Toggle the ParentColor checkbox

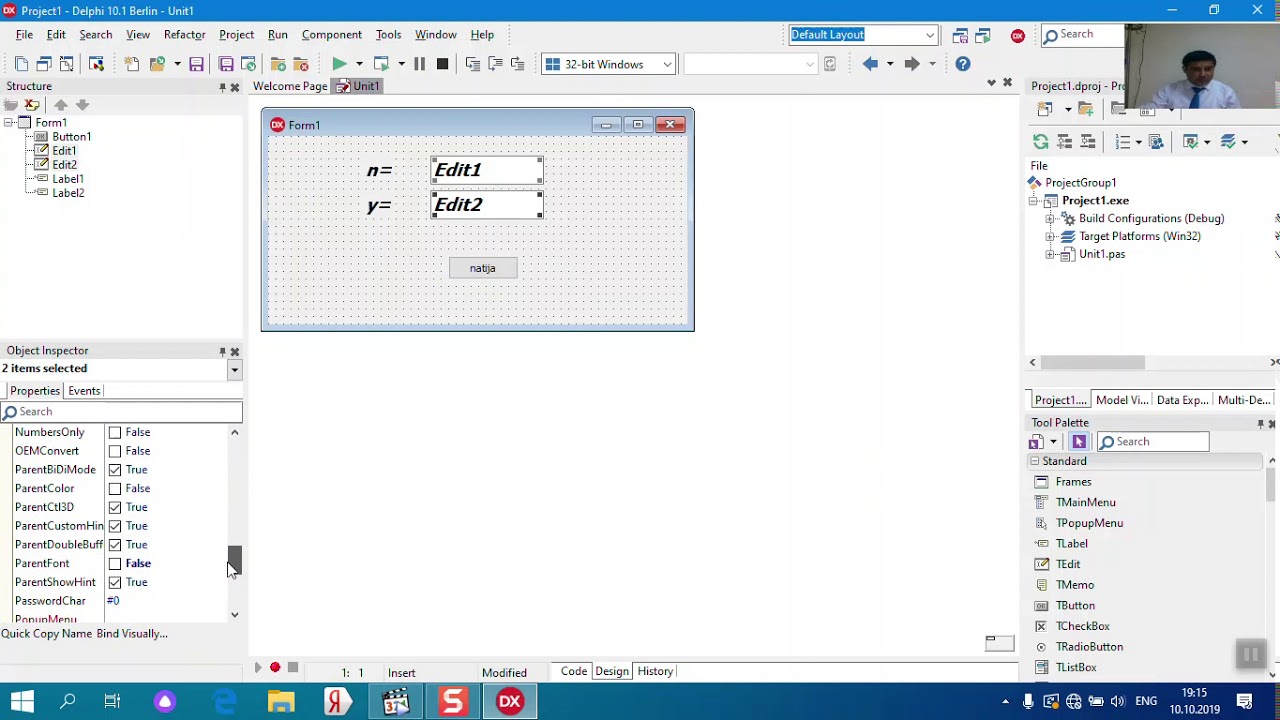coord(115,488)
